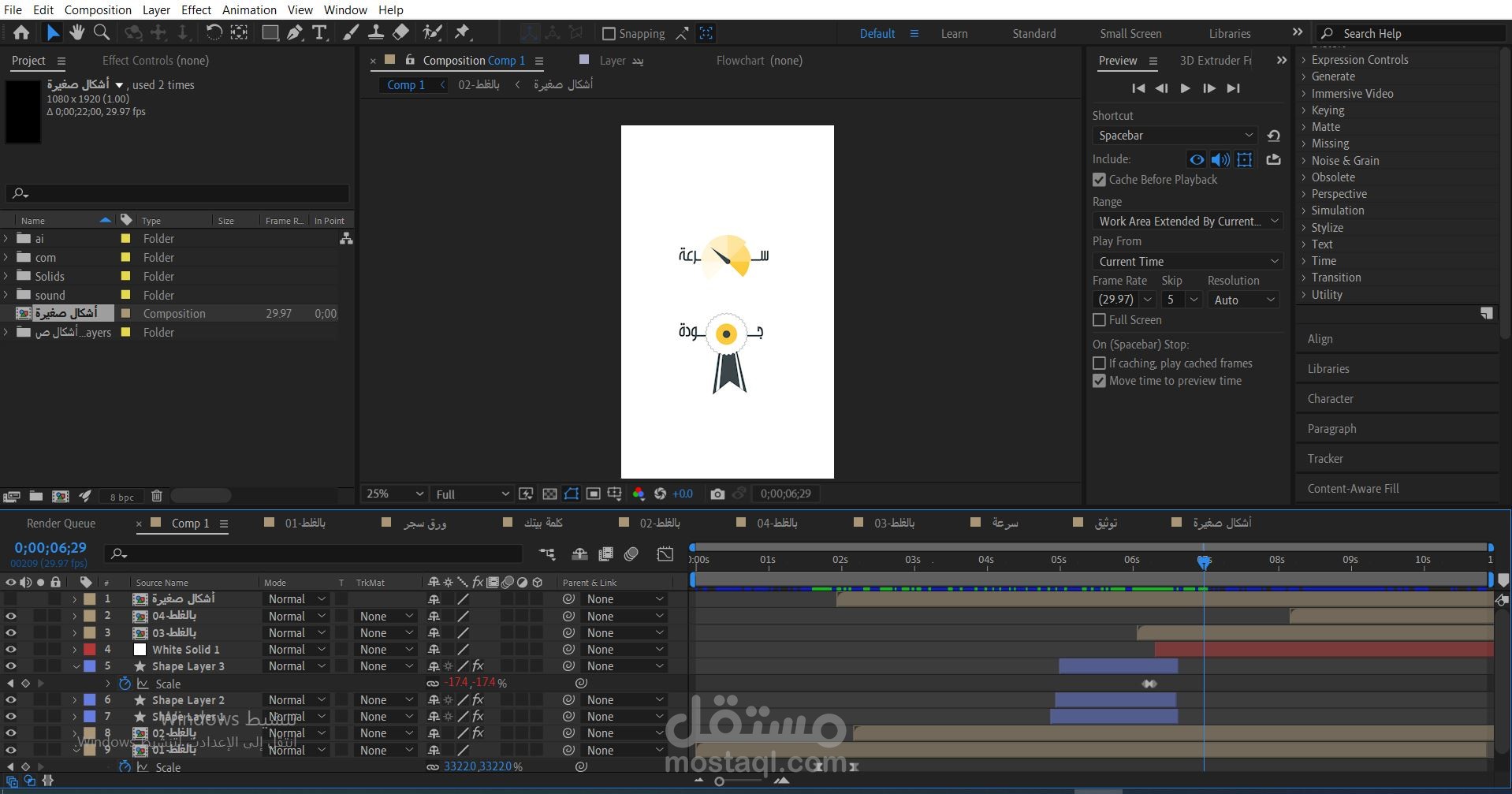1512x794 pixels.
Task: Uncheck Cache Before Playback
Action: [x=1099, y=180]
